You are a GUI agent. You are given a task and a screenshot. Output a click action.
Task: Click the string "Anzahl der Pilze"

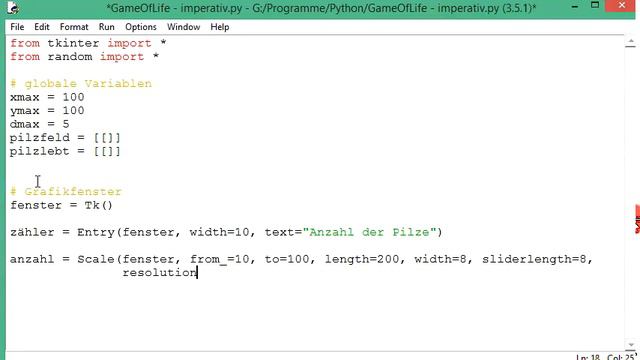369,232
